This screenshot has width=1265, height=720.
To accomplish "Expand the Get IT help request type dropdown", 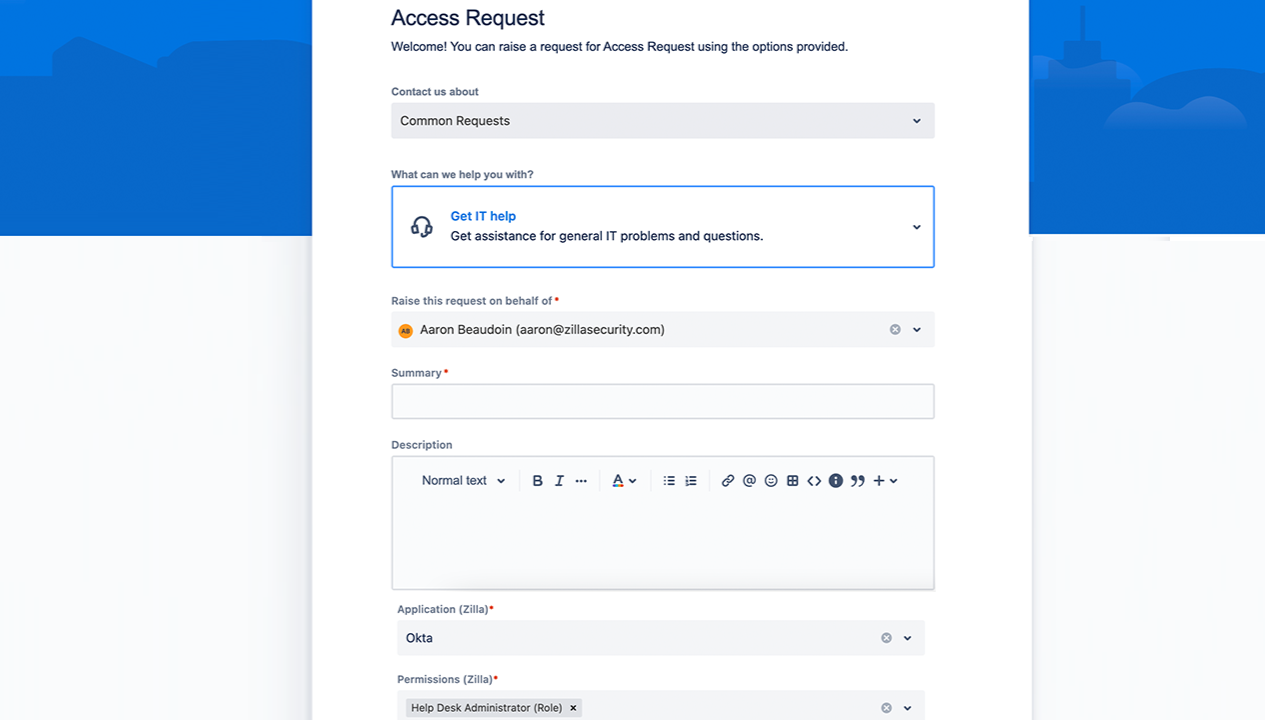I will [x=916, y=226].
